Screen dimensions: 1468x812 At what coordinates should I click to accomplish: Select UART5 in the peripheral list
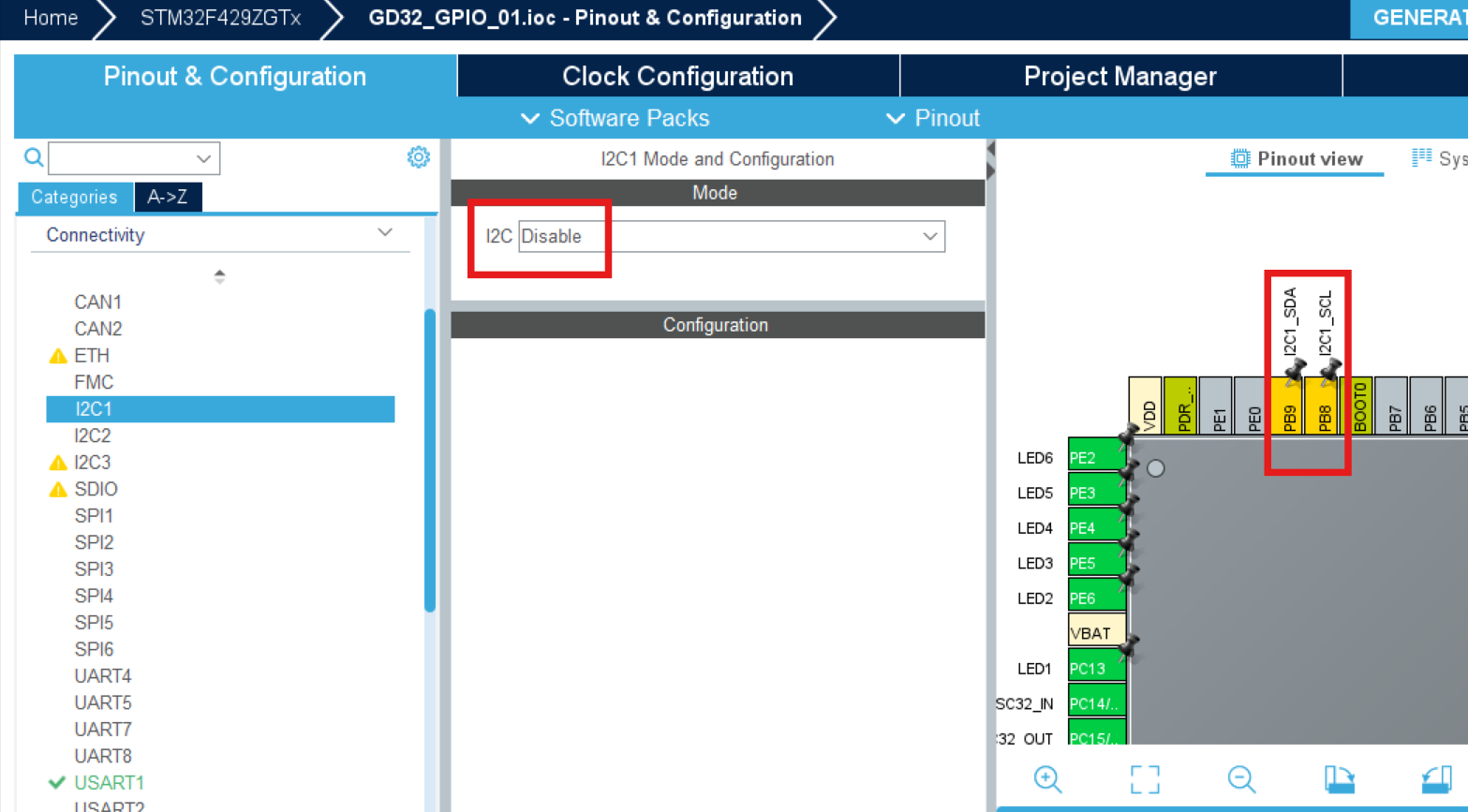tap(103, 702)
